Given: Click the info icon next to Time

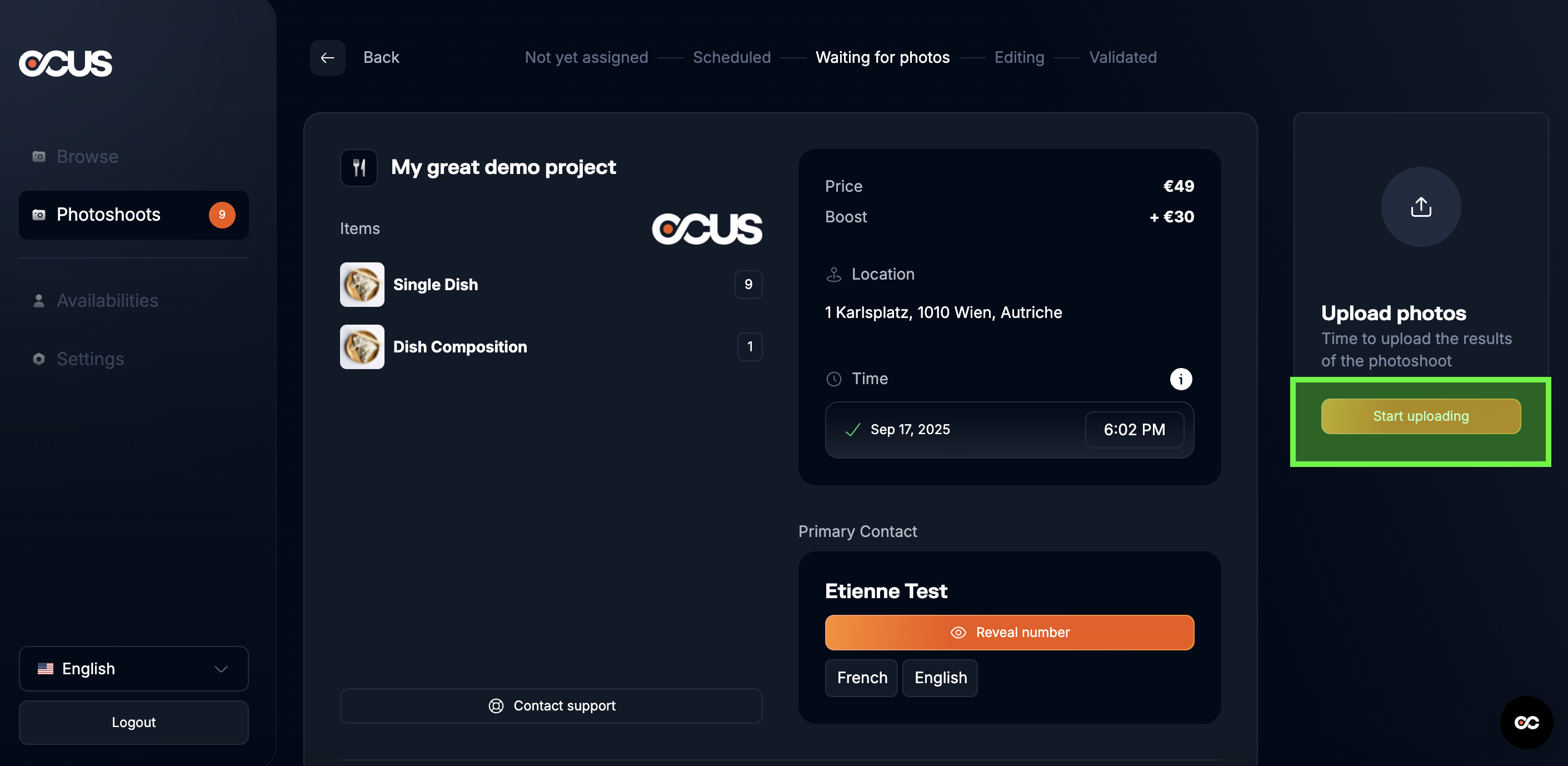Looking at the screenshot, I should coord(1181,379).
